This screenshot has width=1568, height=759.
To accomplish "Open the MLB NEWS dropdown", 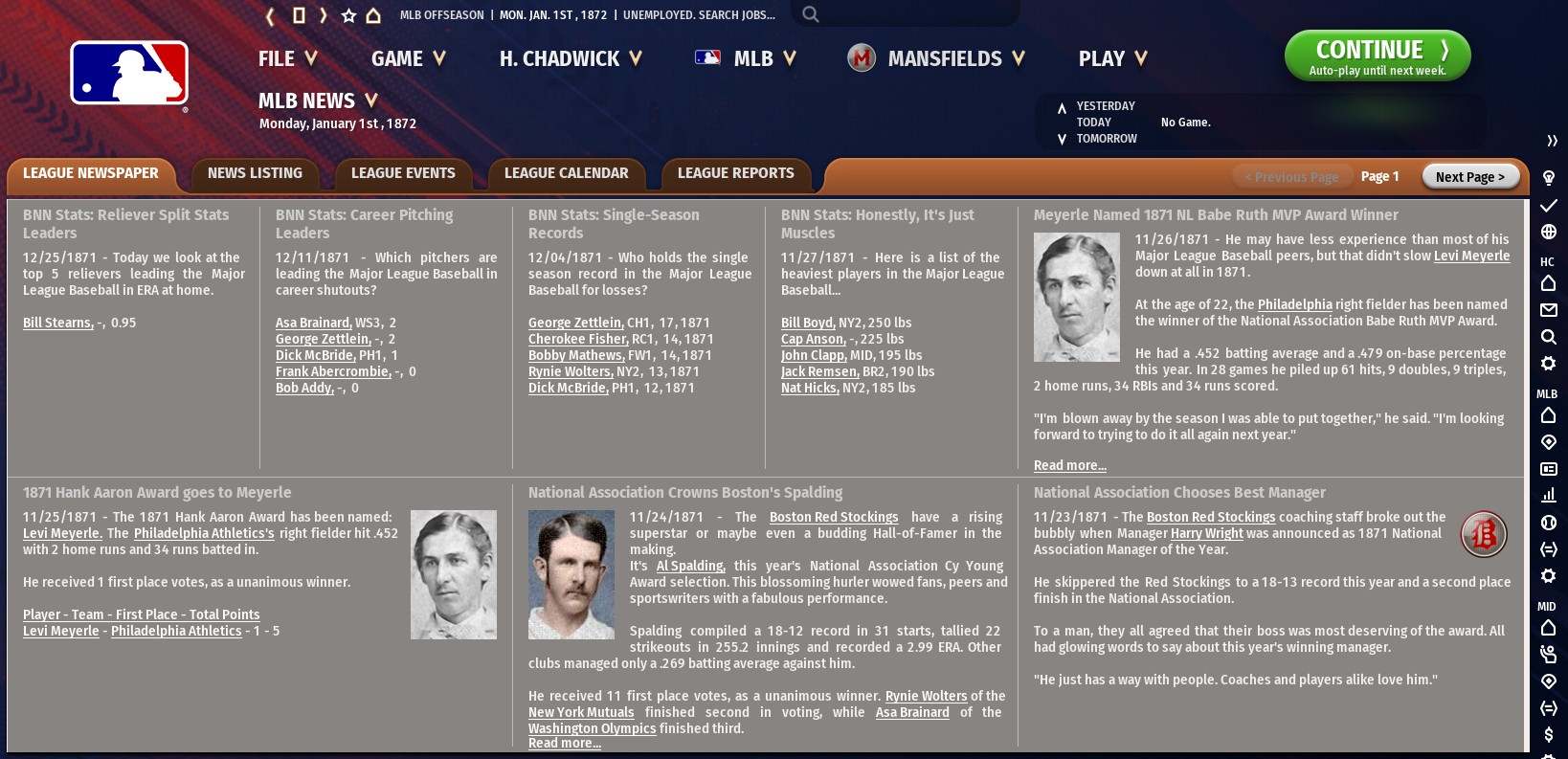I will click(318, 100).
